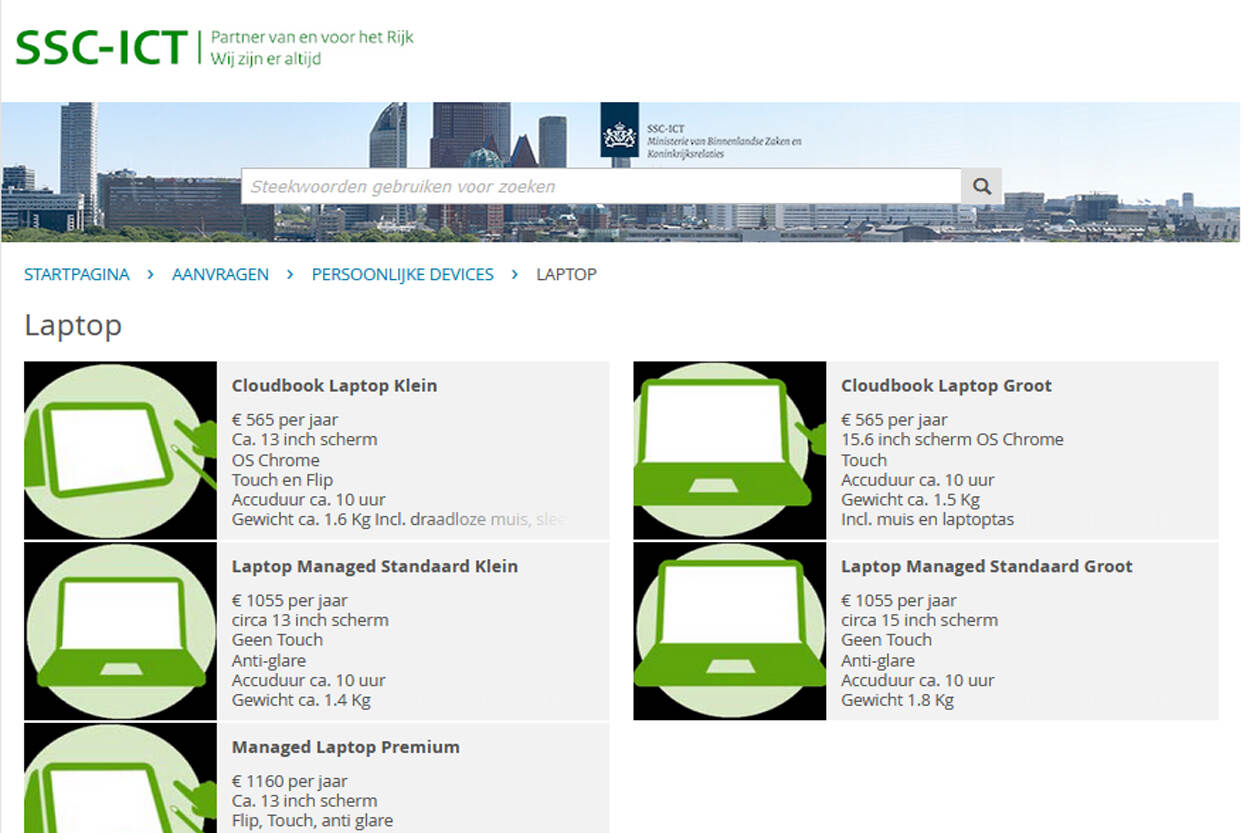The width and height of the screenshot is (1250, 833).
Task: Click "€ 1160 per jaar" price text
Action: [290, 781]
